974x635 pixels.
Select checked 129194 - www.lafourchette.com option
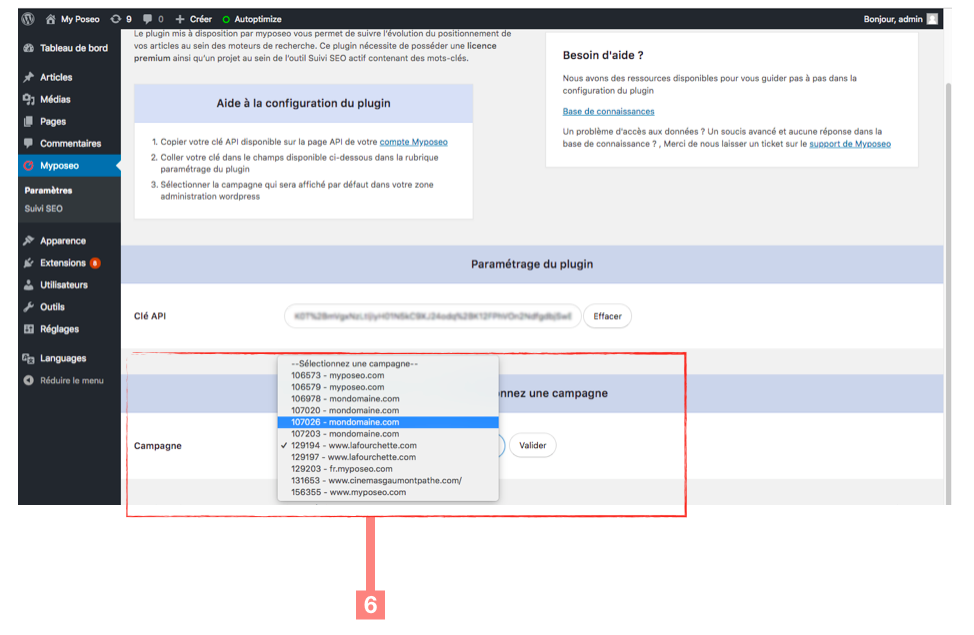388,445
